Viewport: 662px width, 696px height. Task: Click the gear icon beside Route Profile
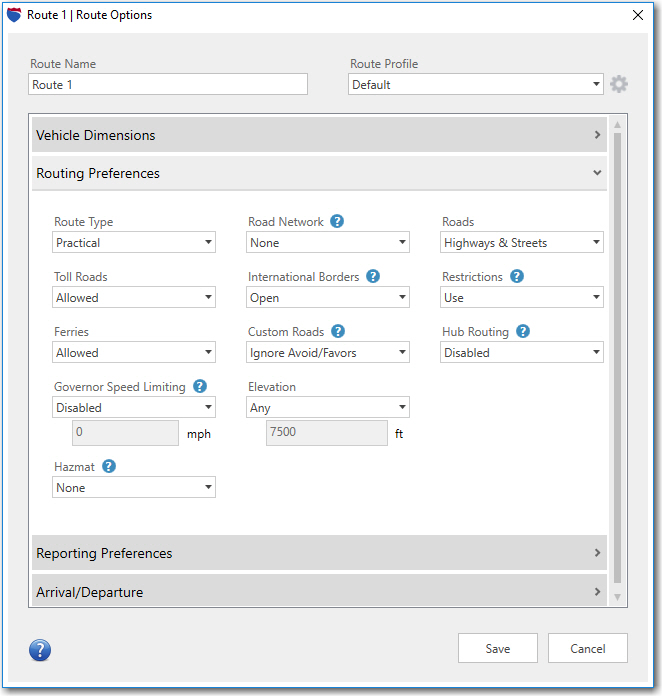click(x=619, y=84)
